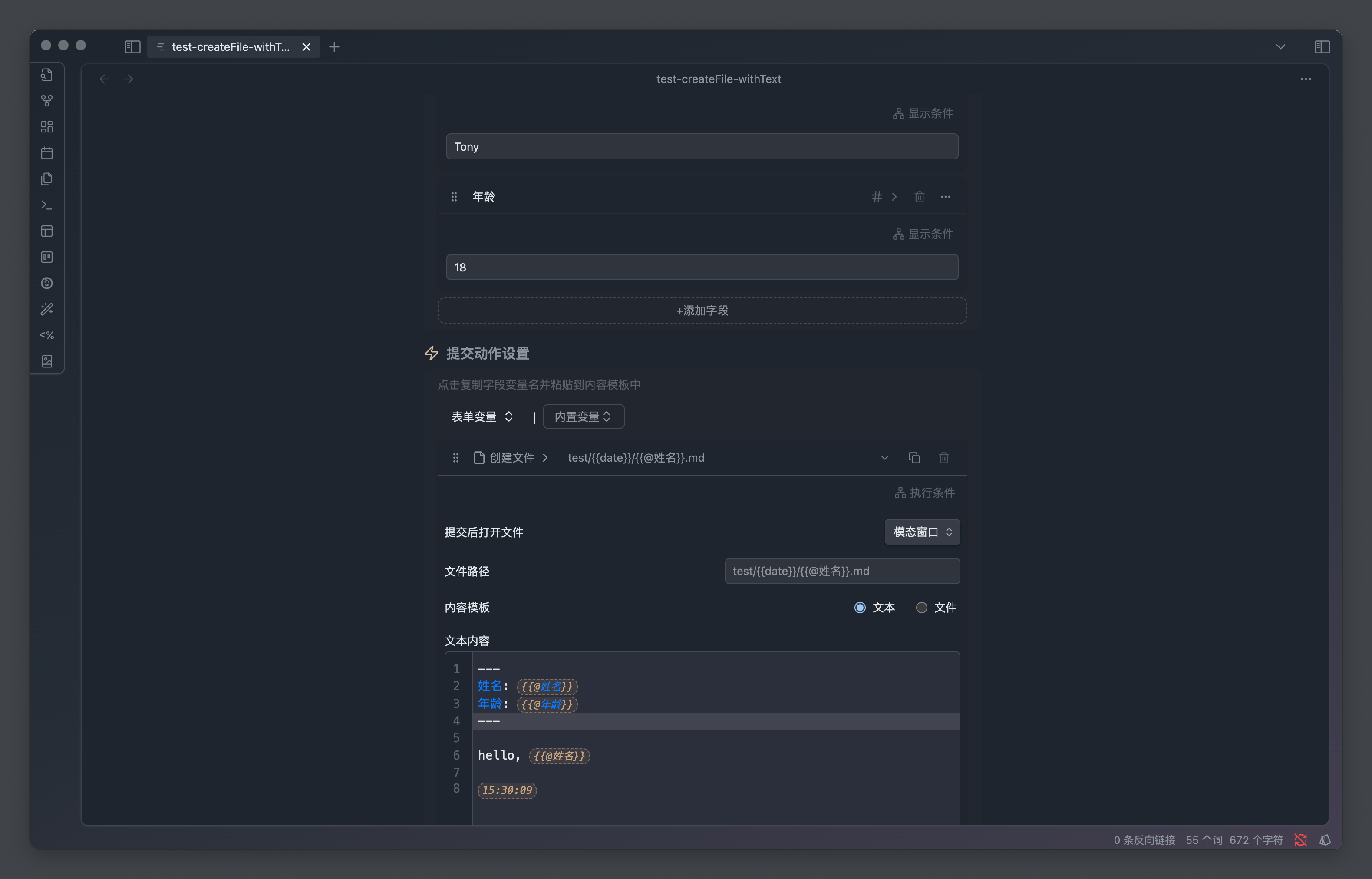
Task: Click the +添加字段 button
Action: [x=702, y=311]
